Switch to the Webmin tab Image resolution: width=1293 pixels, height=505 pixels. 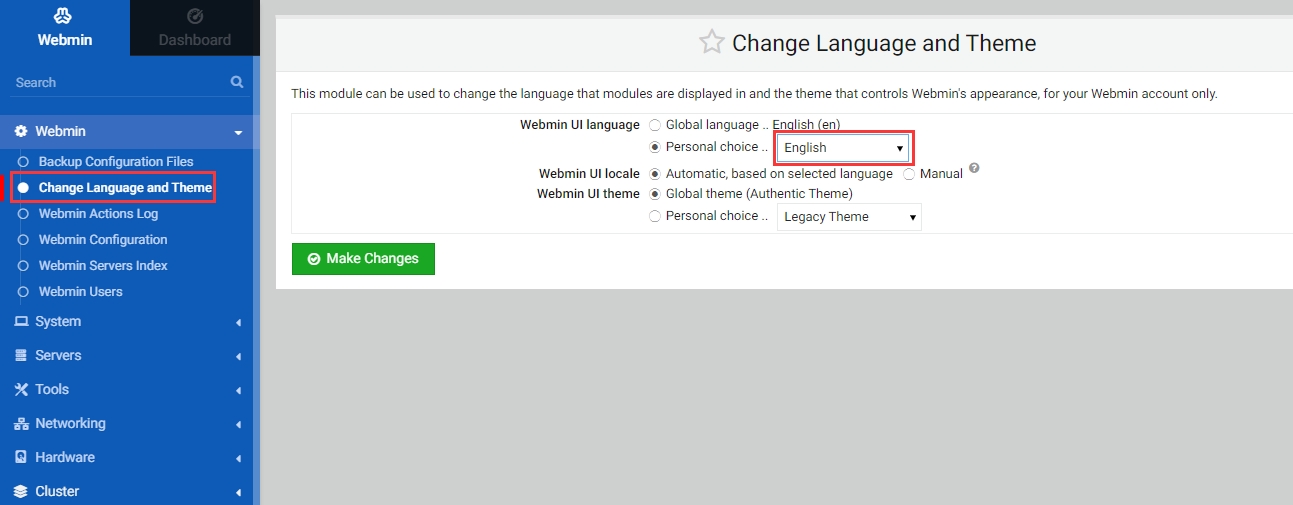point(64,28)
